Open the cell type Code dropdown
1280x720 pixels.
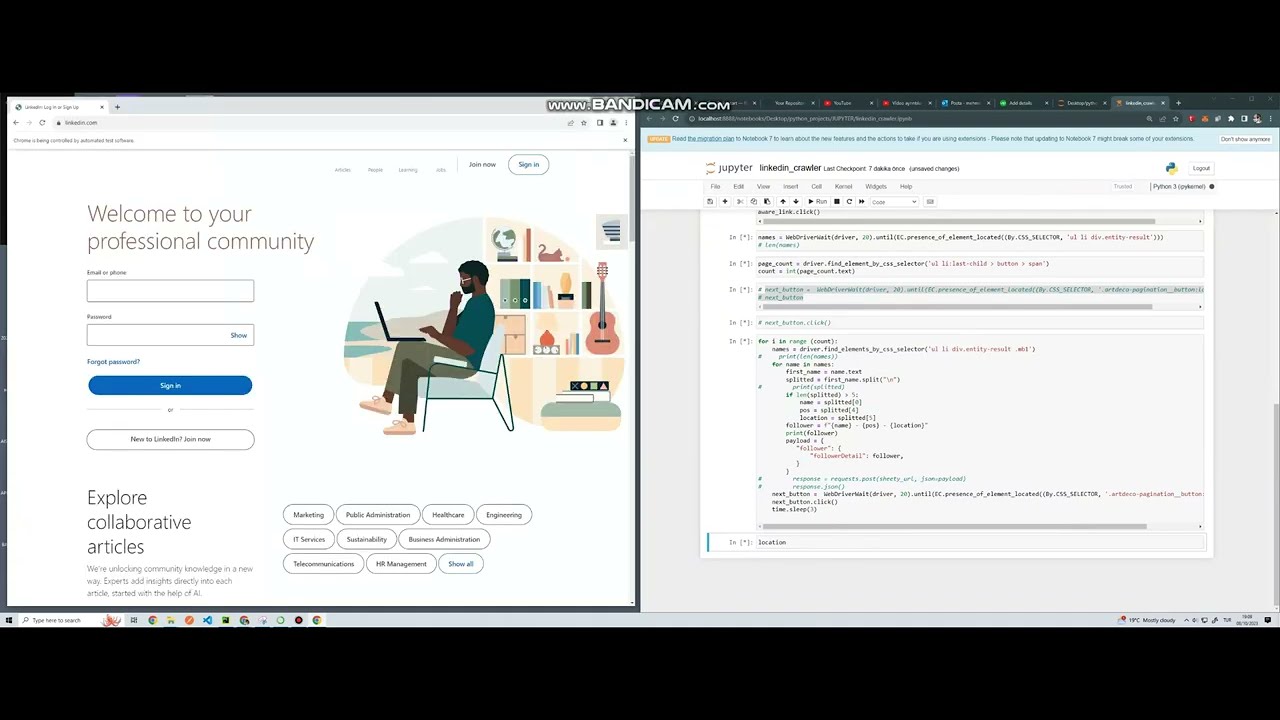tap(893, 201)
